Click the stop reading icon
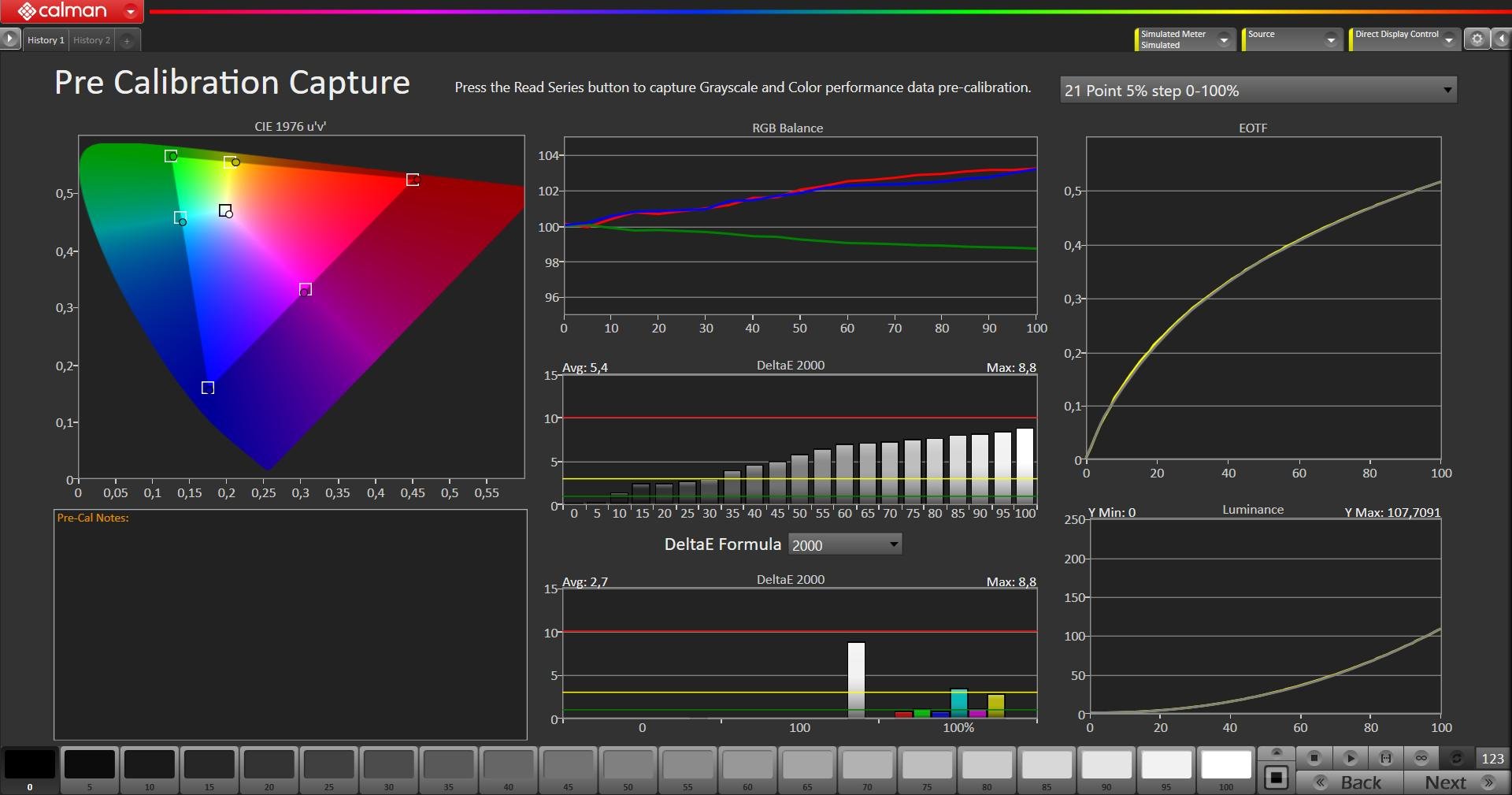Image resolution: width=1512 pixels, height=795 pixels. [x=1314, y=758]
